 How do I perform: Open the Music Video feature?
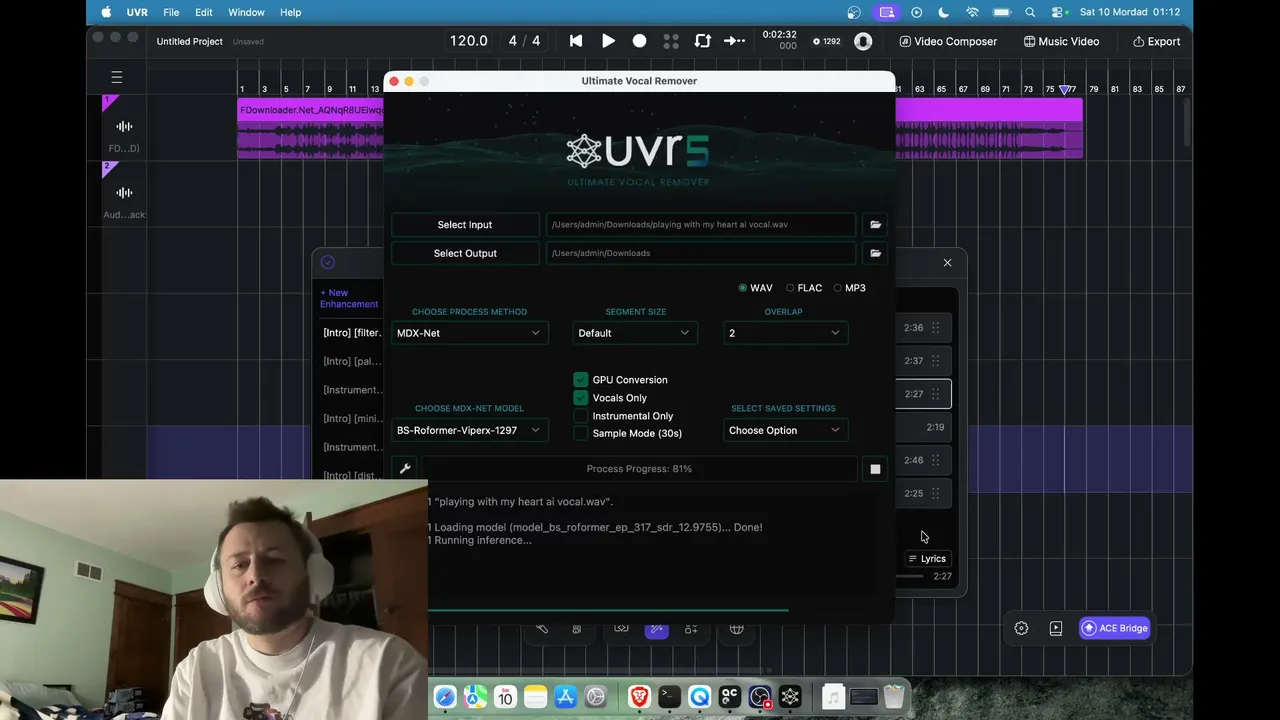1061,41
